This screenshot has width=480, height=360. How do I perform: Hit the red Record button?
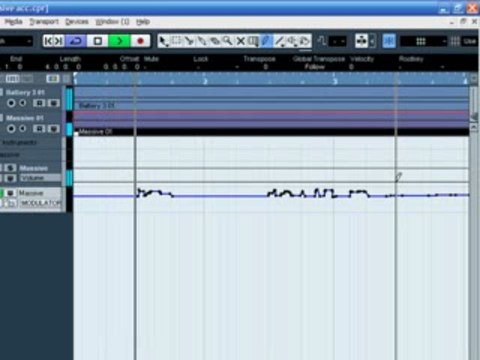(x=140, y=41)
